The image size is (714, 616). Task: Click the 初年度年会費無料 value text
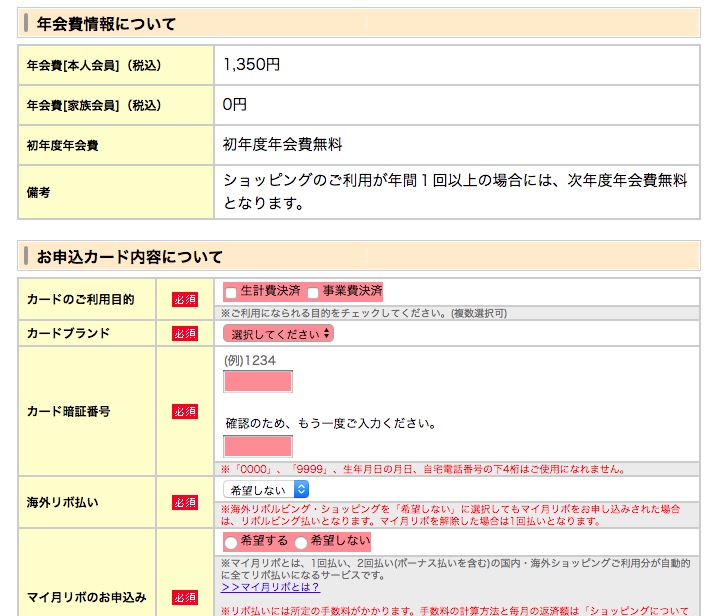282,145
